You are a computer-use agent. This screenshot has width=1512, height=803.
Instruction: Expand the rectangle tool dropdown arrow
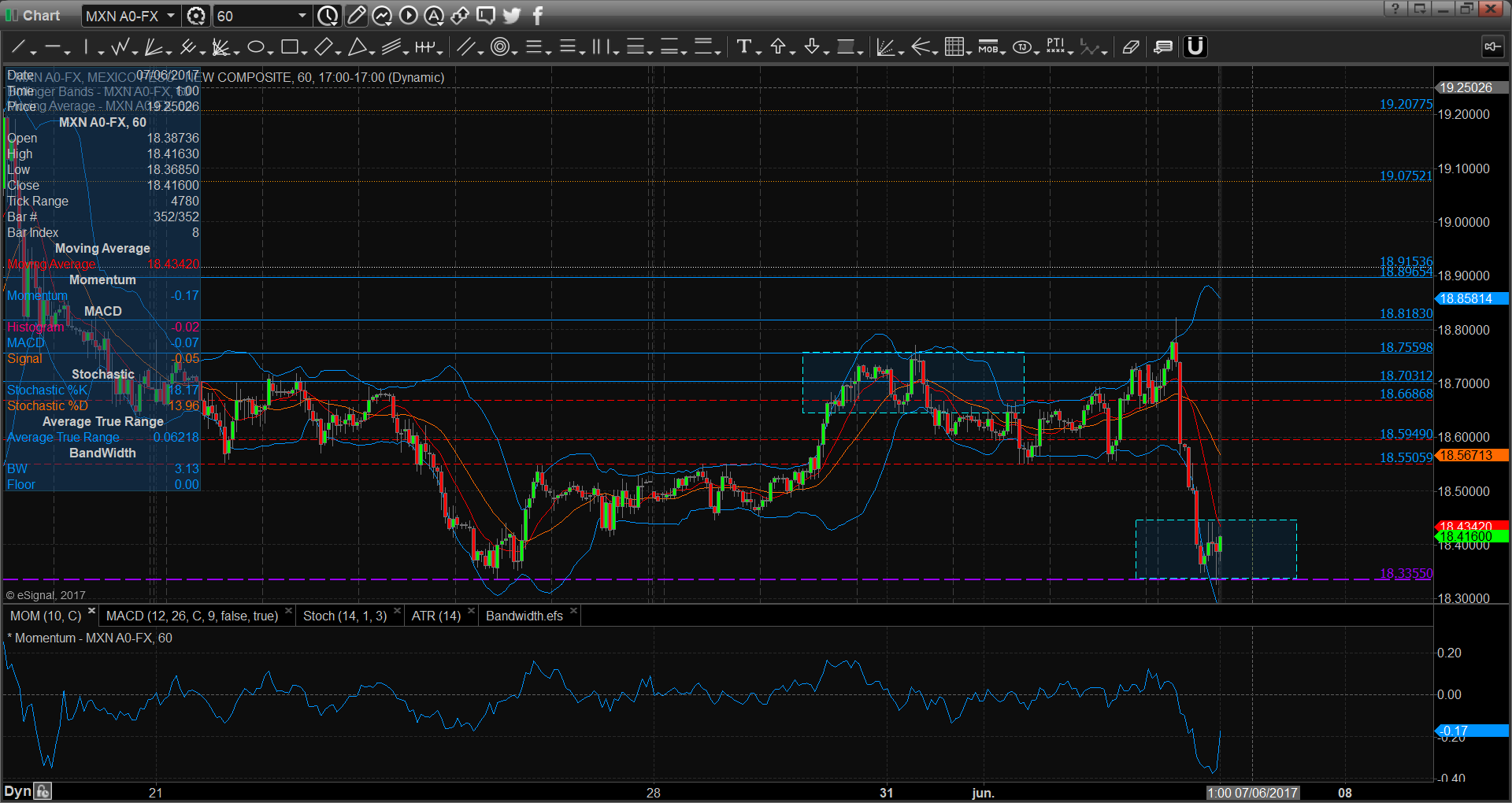pos(304,52)
